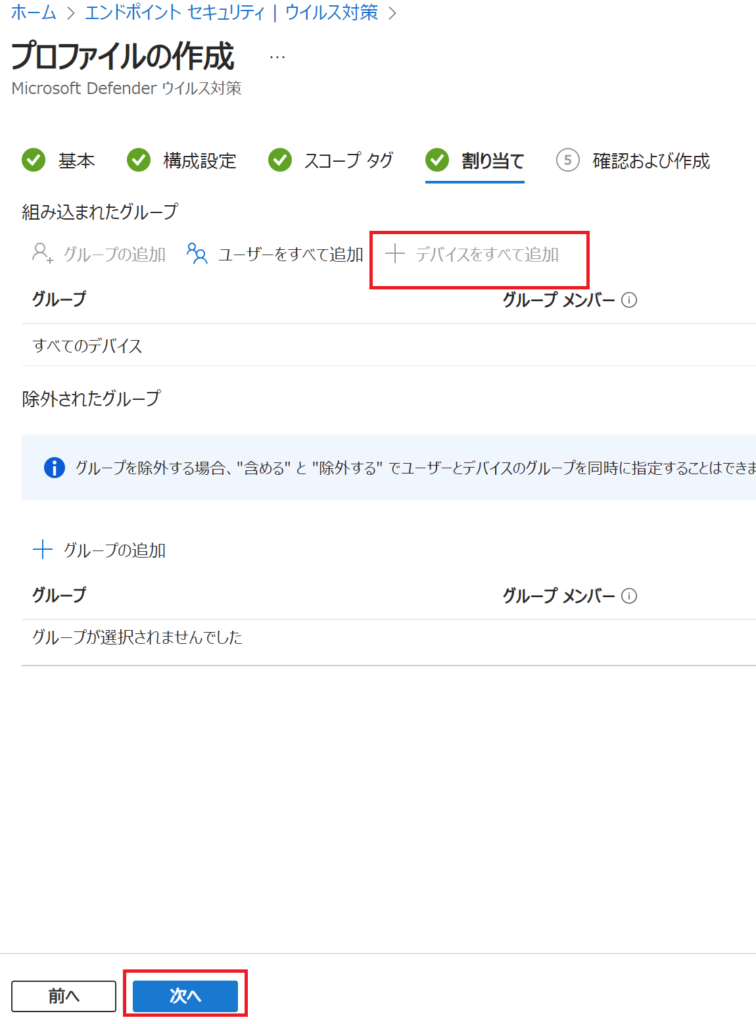Open エンドポイント セキュリティ | ウイルス対策 breadcrumb

click(x=232, y=13)
